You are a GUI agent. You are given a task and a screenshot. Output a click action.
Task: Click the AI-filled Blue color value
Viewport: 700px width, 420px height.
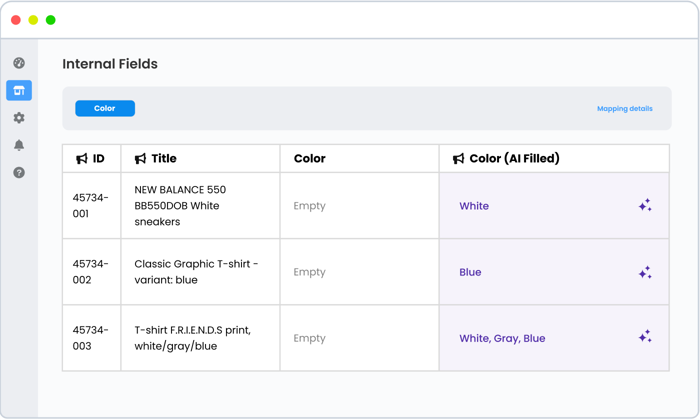(470, 272)
